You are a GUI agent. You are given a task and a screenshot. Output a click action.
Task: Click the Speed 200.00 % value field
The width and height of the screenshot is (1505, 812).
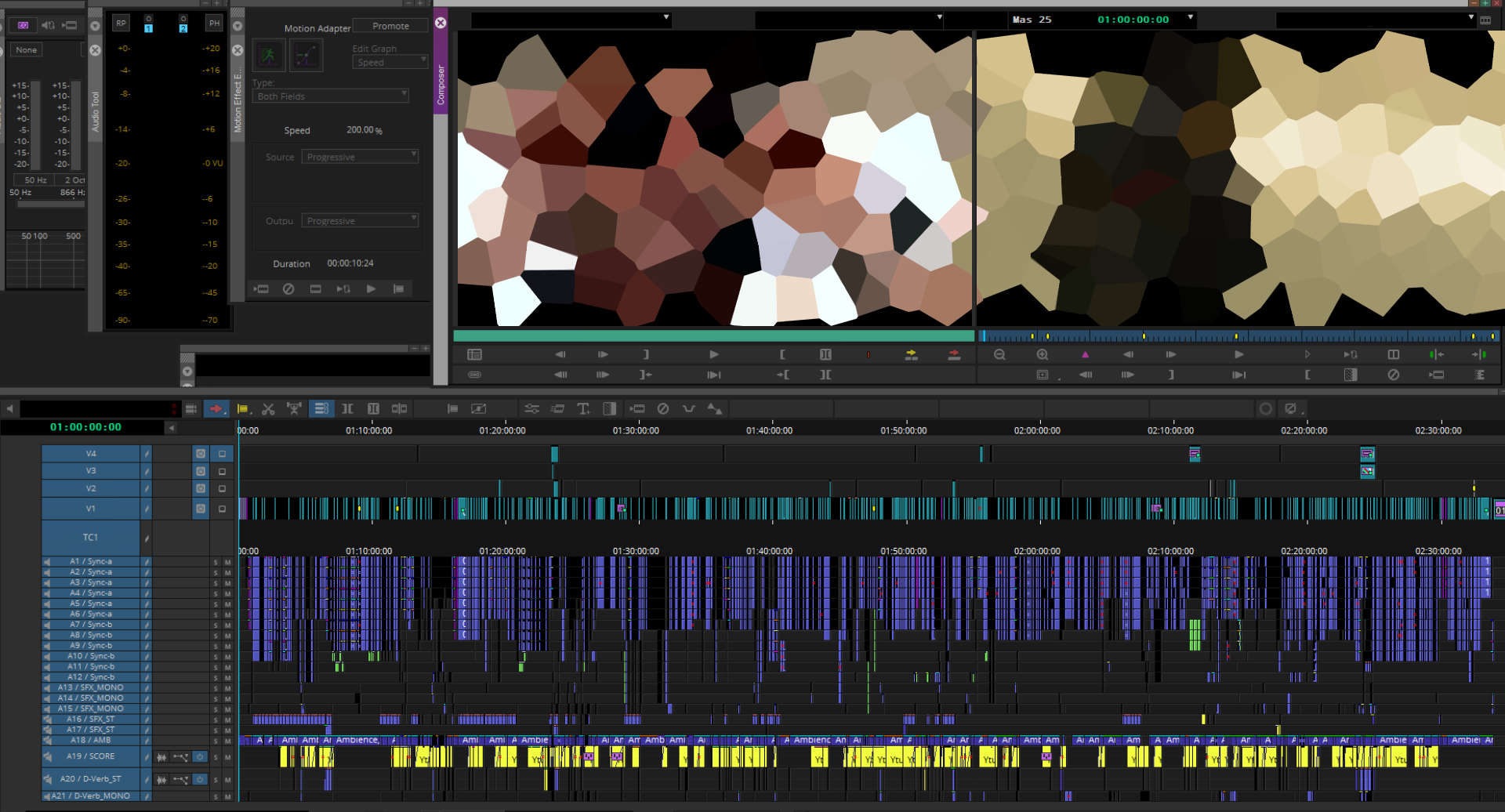coord(364,130)
